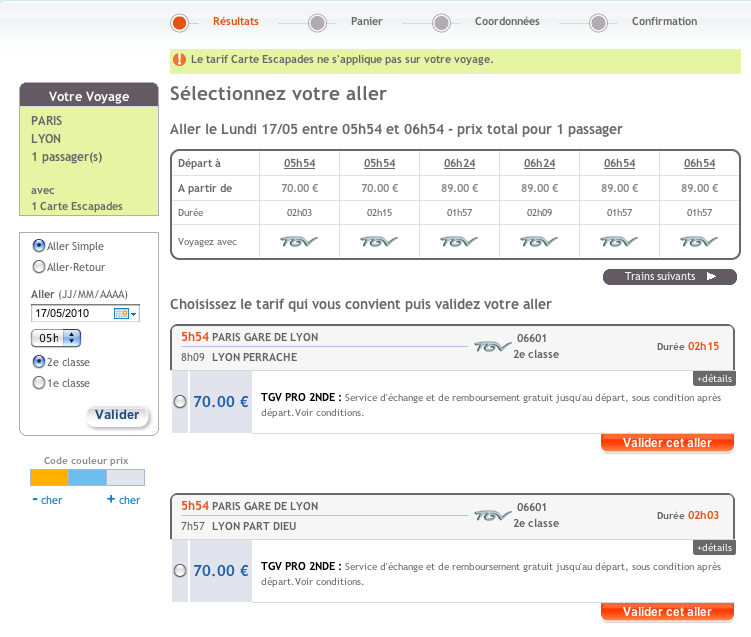Select the Aller-Retour radio button
This screenshot has height=637, width=751.
[39, 267]
